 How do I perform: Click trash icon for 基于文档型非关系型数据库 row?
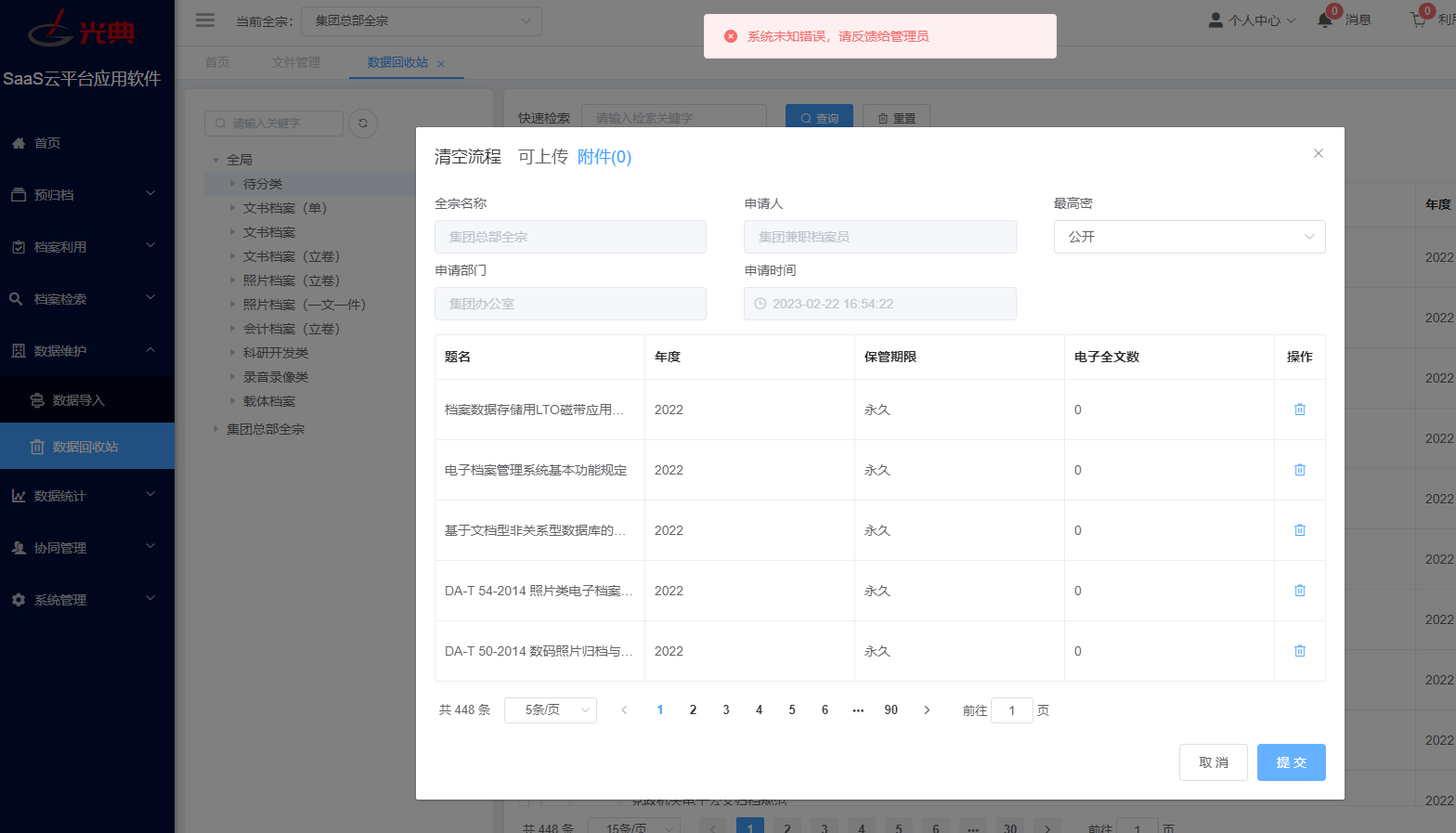coord(1300,530)
